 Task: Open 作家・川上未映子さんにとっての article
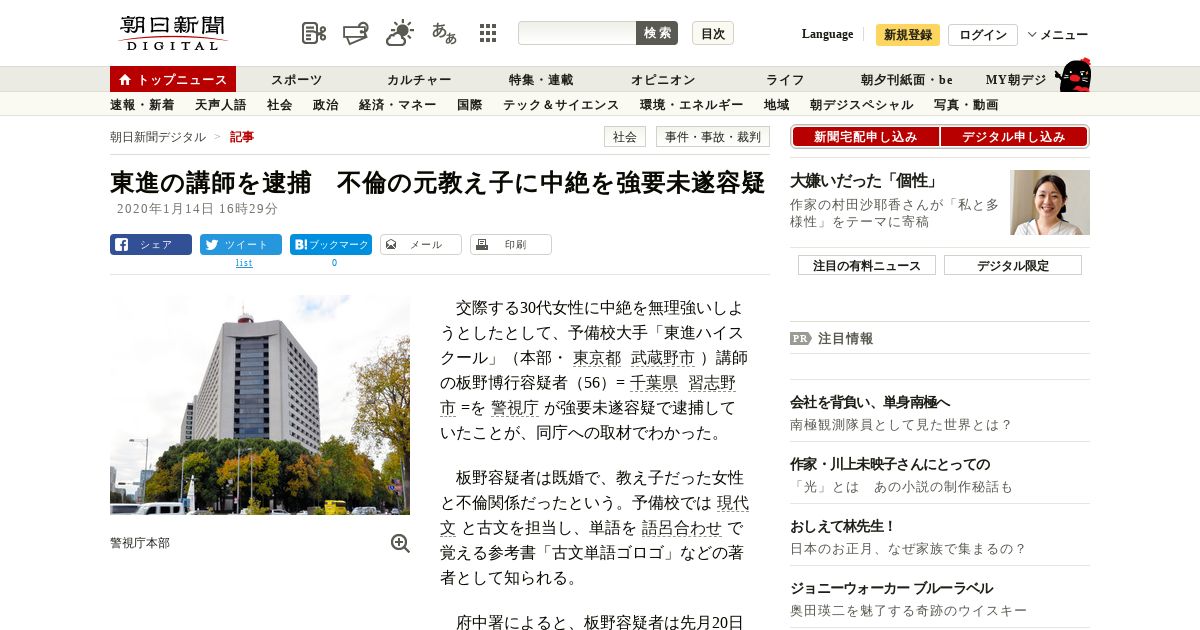coord(890,464)
